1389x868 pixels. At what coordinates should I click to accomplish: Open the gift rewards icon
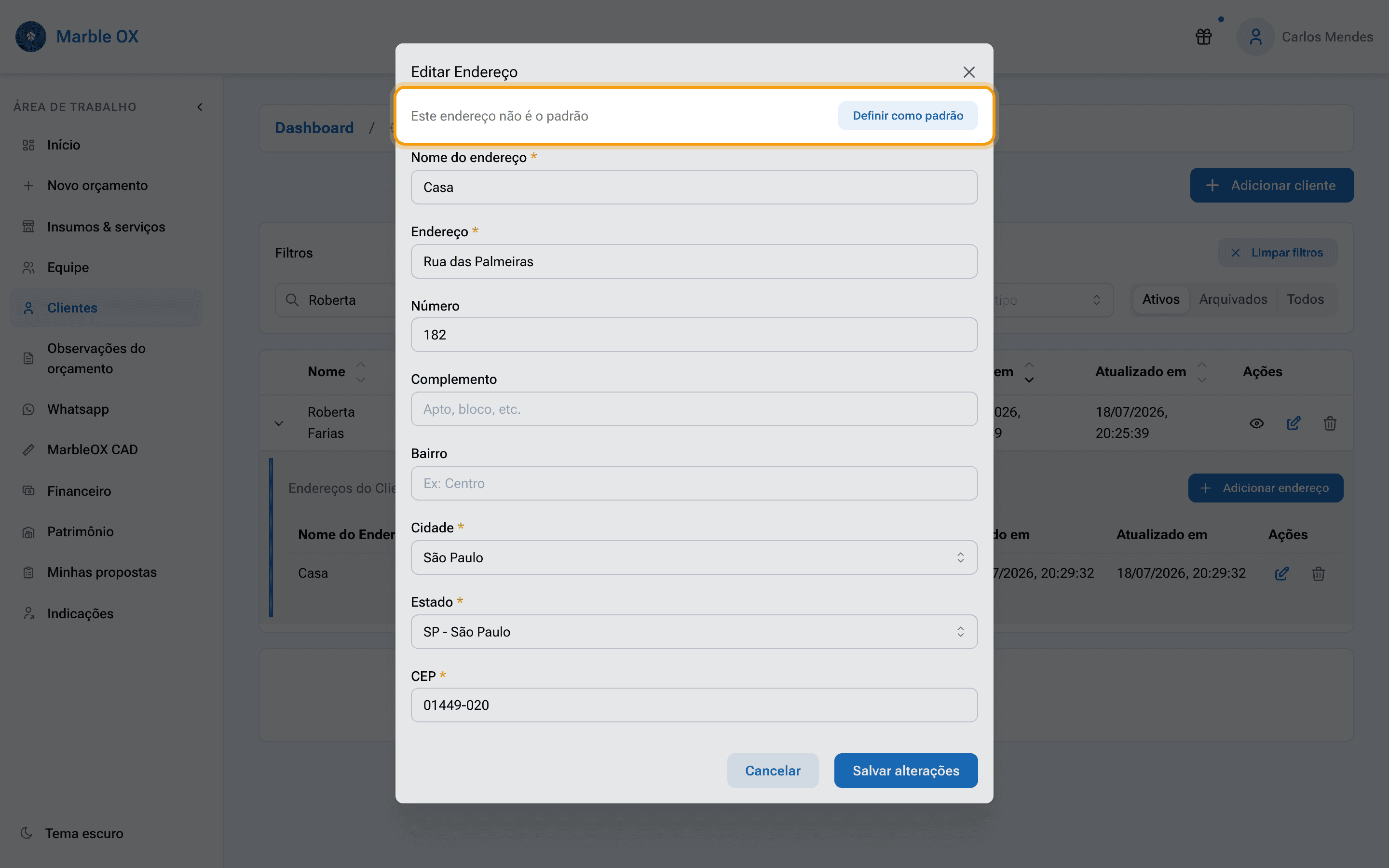[x=1204, y=37]
